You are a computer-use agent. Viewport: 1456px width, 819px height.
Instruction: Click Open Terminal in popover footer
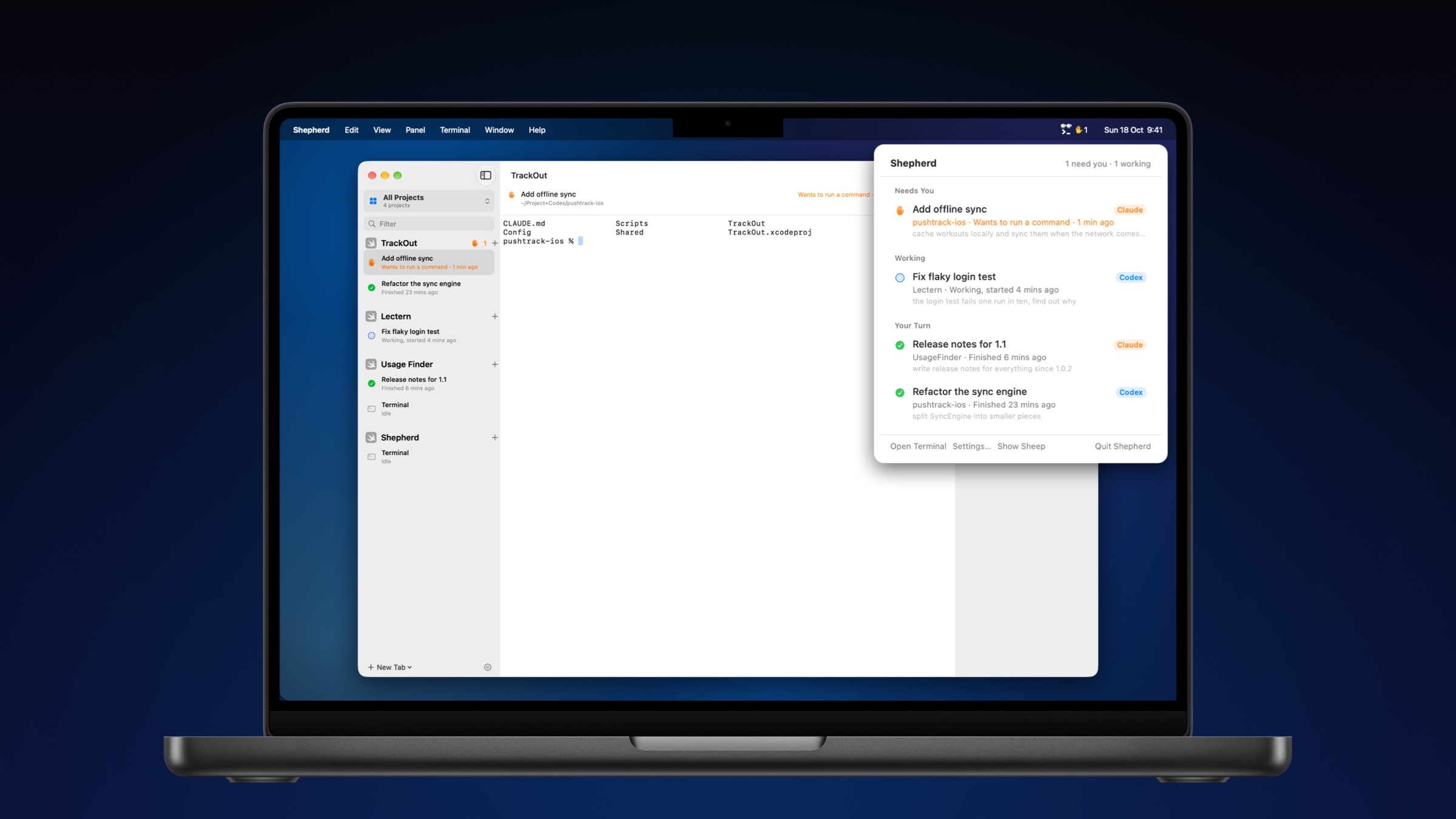pos(918,447)
